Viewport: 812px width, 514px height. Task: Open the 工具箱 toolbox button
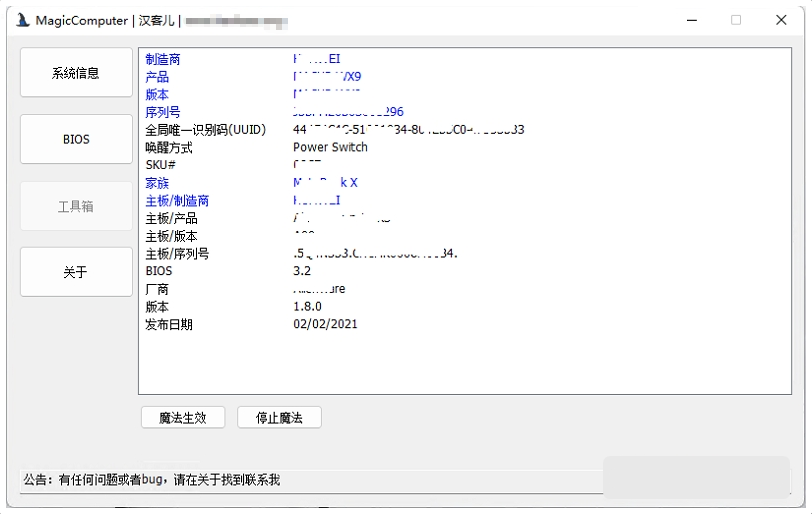(x=76, y=206)
